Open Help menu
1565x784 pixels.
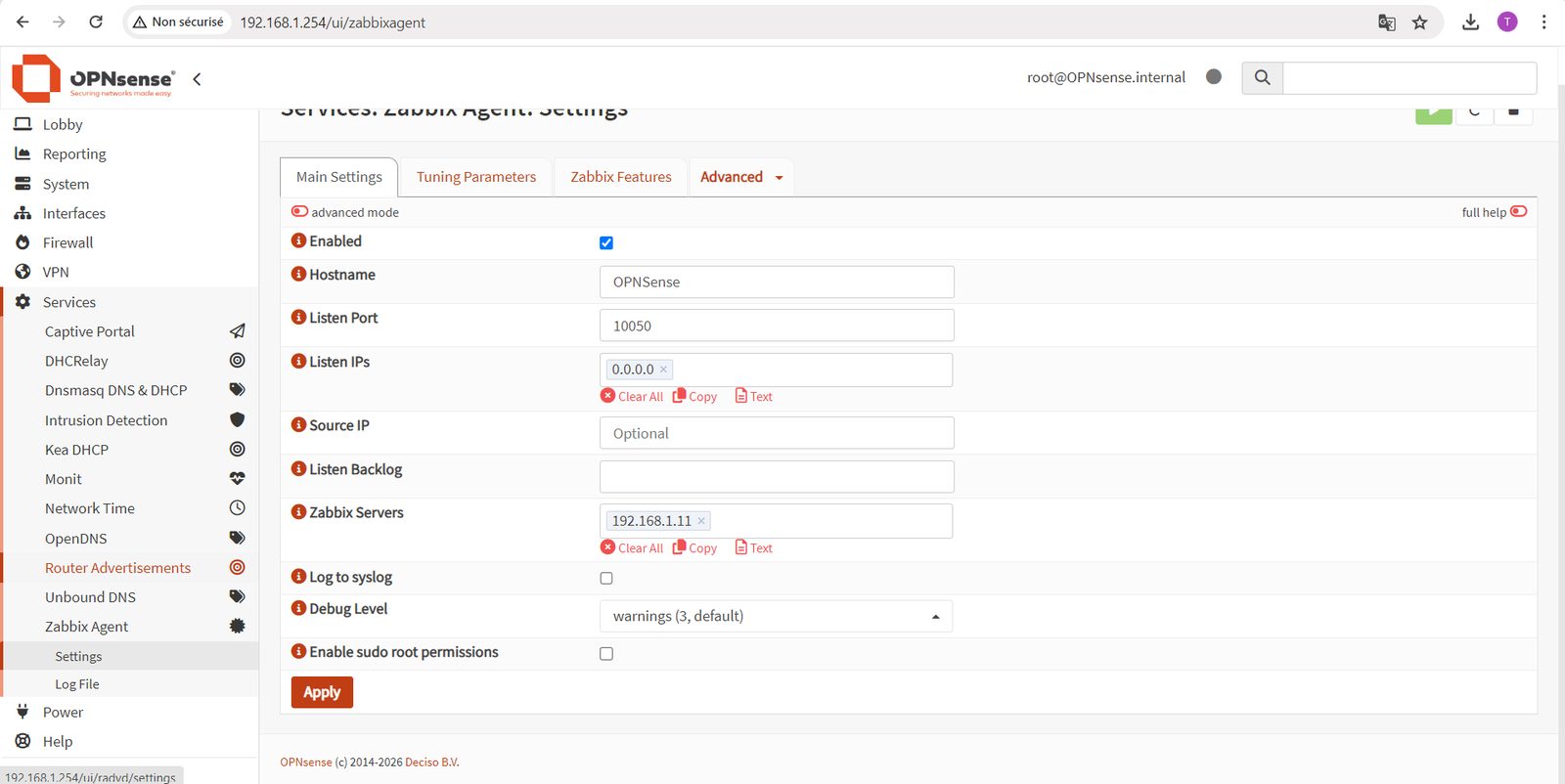click(x=58, y=741)
